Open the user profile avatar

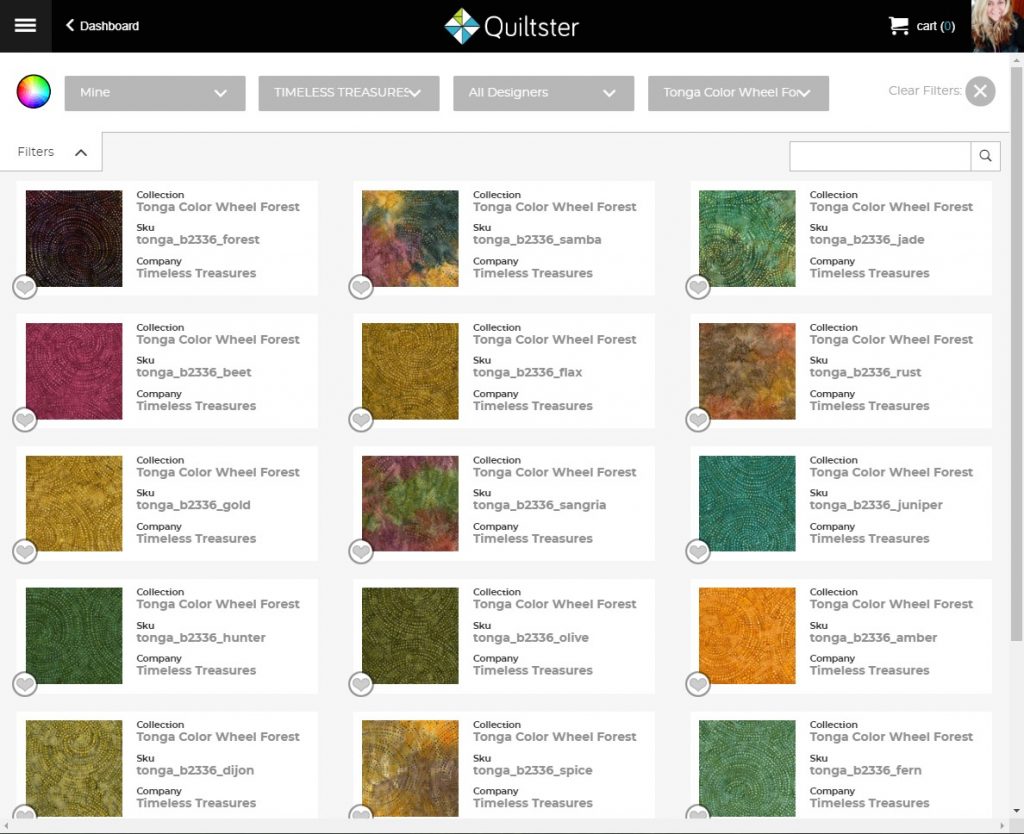pyautogui.click(x=997, y=25)
